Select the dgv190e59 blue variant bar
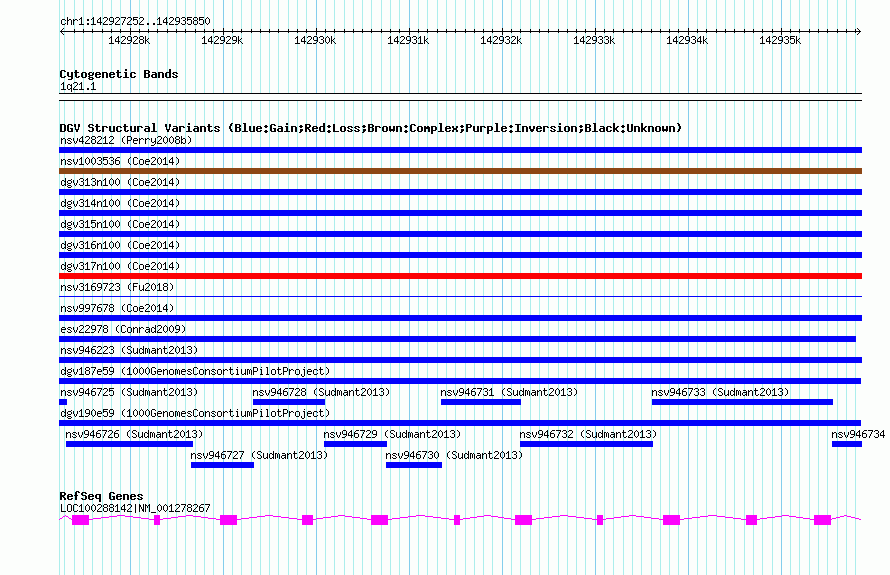The image size is (890, 575). tap(460, 423)
